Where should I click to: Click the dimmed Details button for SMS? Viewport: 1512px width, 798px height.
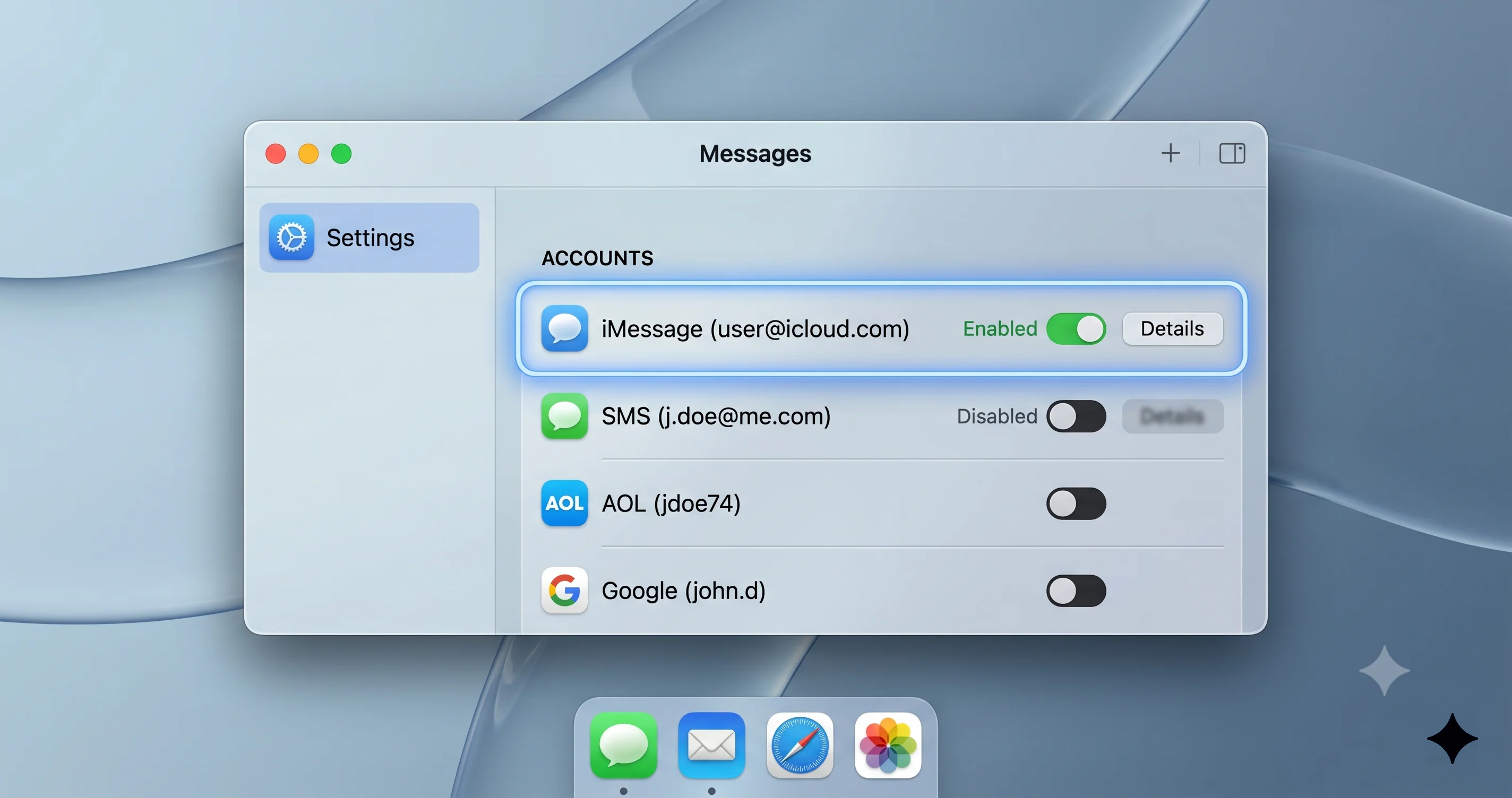click(1173, 416)
